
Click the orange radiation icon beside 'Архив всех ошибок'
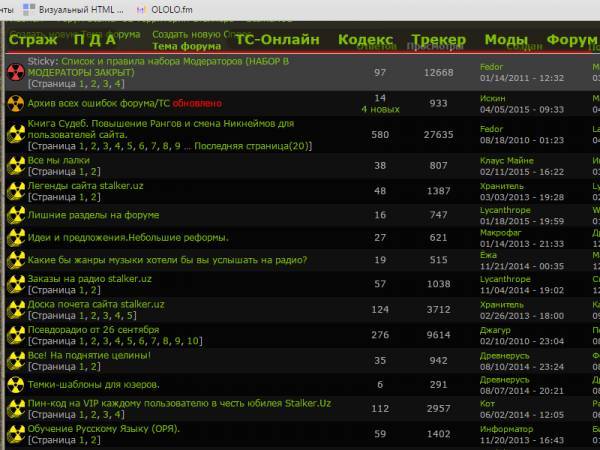[15, 103]
